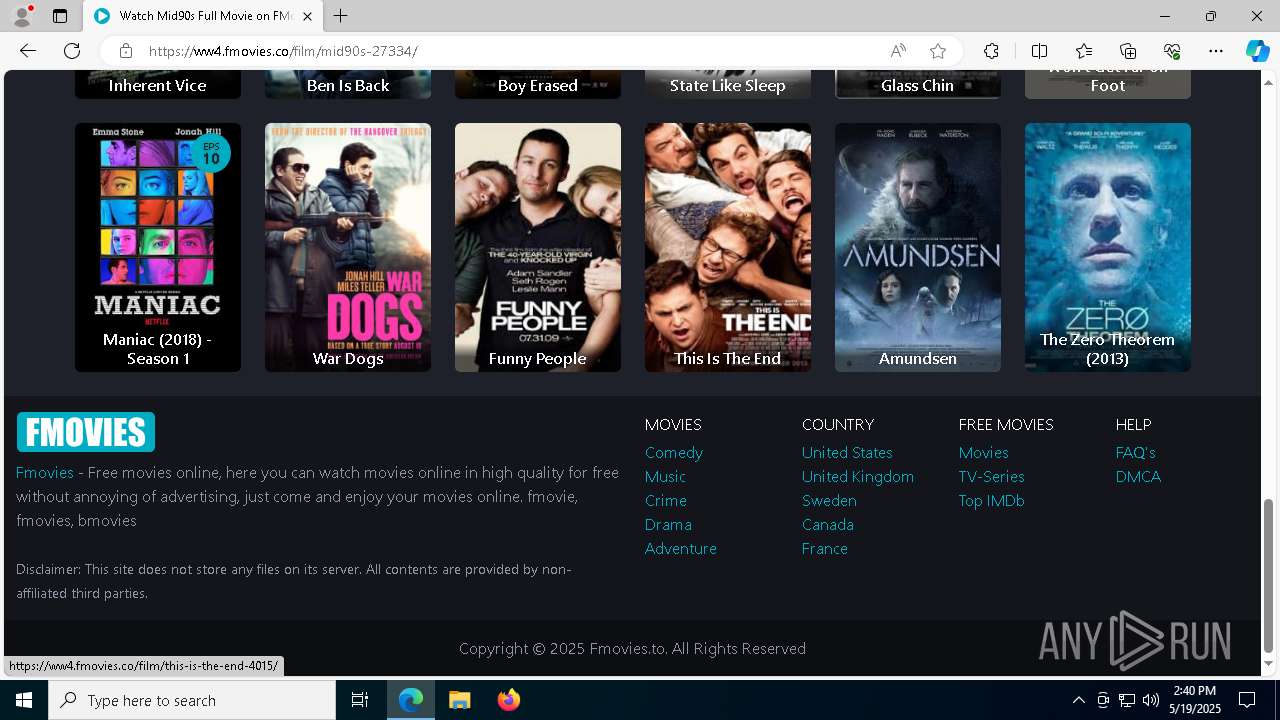This screenshot has height=720, width=1280.
Task: Open Browser essentials heart icon
Action: [x=1172, y=51]
